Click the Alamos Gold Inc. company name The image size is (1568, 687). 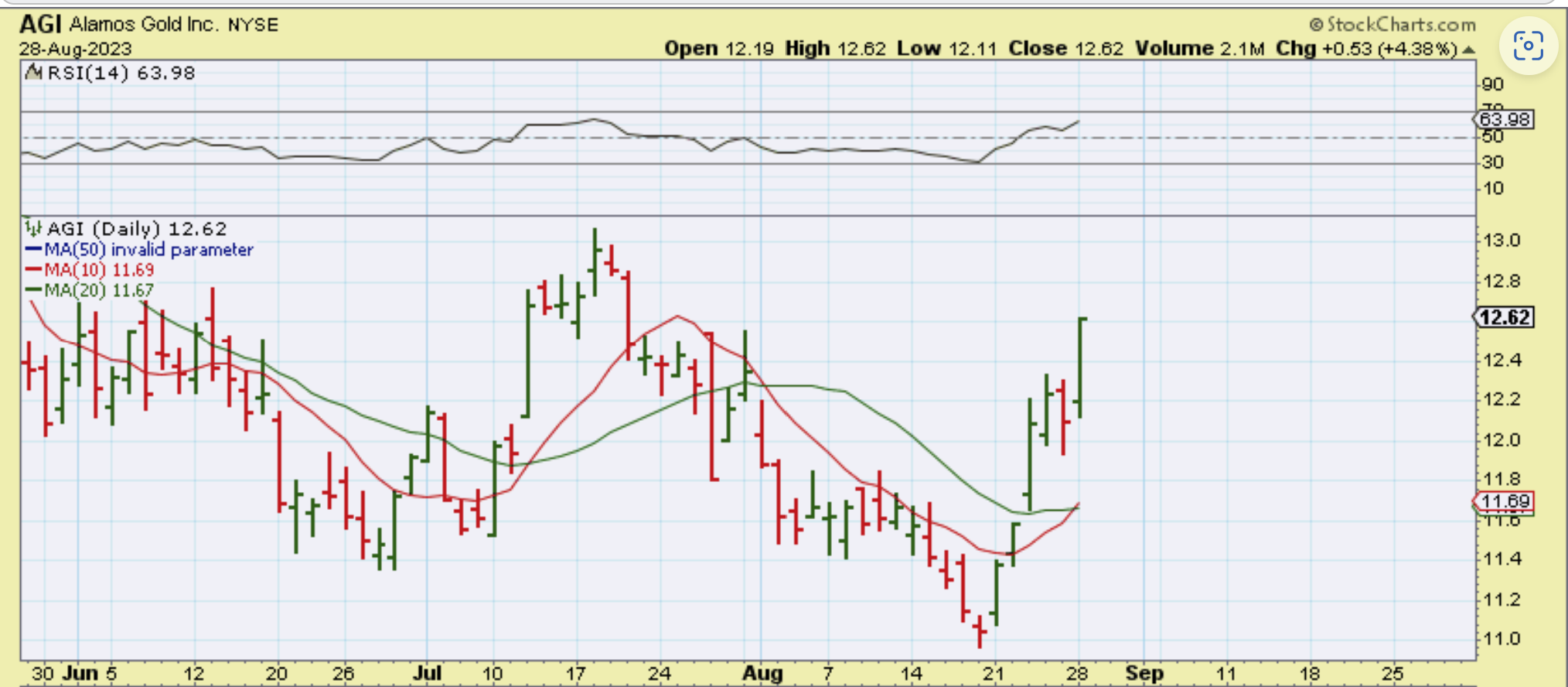144,25
